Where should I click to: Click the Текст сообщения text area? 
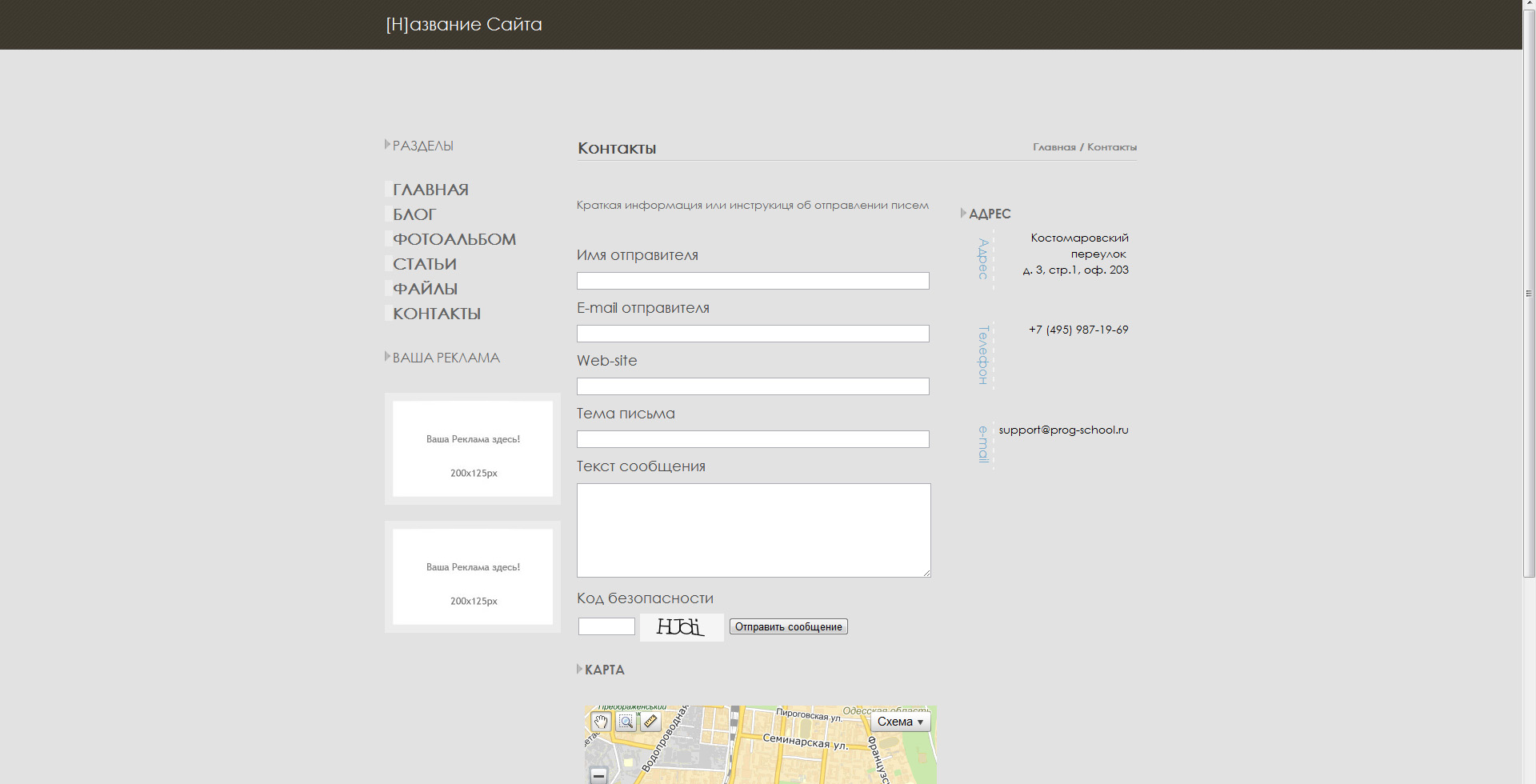point(753,530)
